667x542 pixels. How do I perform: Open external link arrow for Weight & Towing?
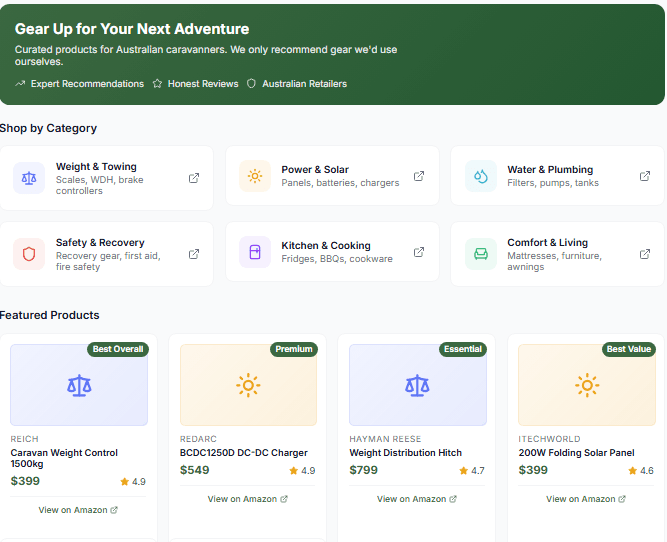tap(194, 178)
